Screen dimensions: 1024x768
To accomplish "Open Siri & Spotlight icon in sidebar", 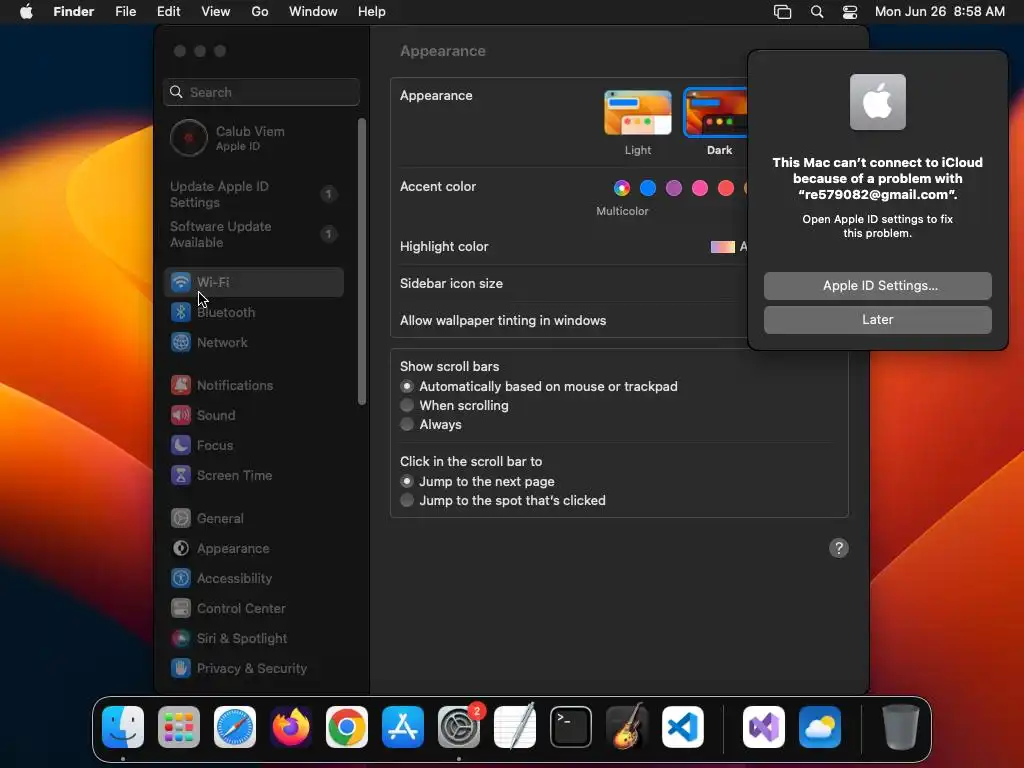I will [x=181, y=639].
